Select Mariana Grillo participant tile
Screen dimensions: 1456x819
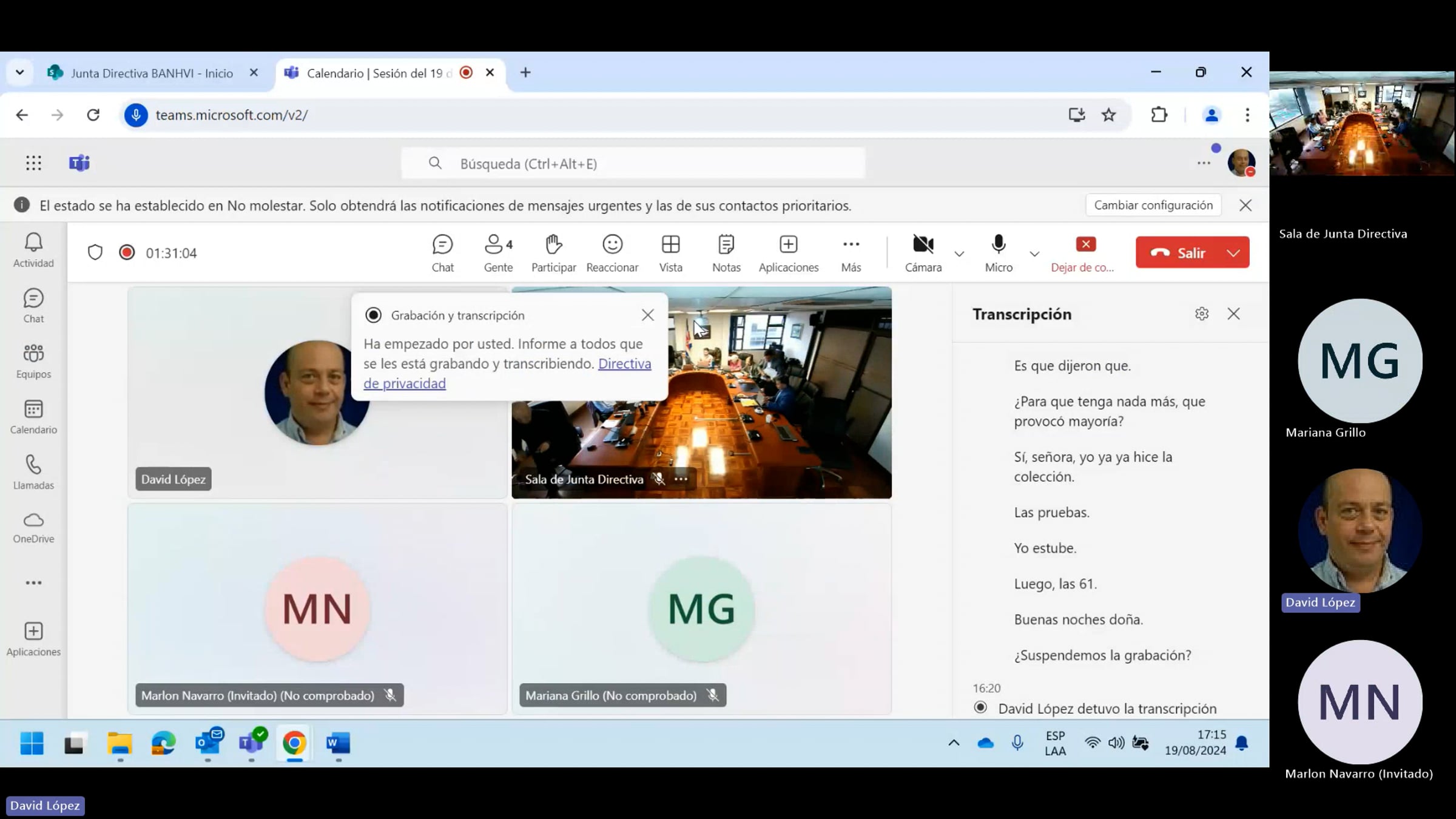tap(701, 609)
